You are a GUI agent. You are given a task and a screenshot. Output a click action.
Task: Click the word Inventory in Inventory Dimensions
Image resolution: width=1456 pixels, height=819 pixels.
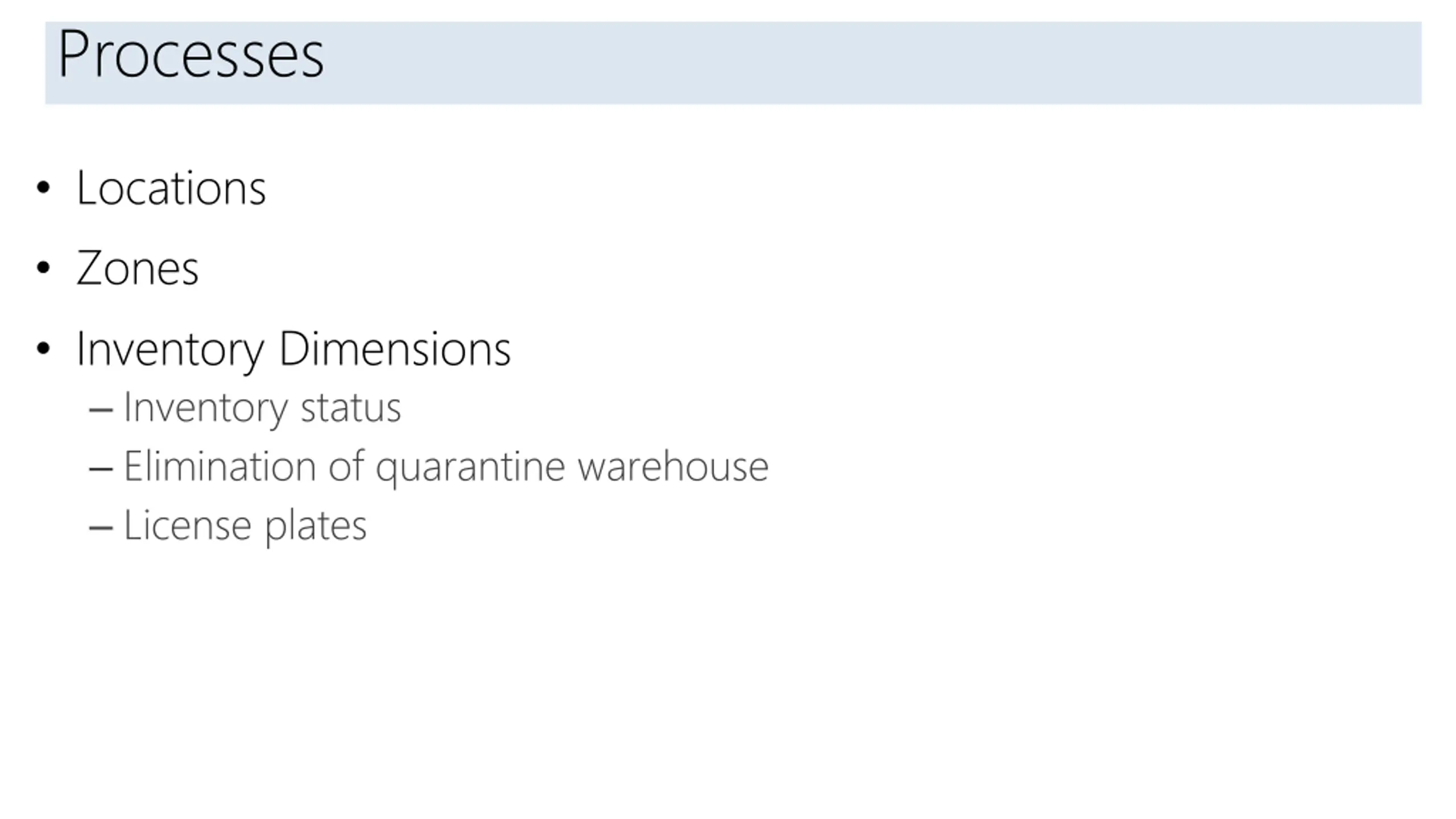pos(171,350)
